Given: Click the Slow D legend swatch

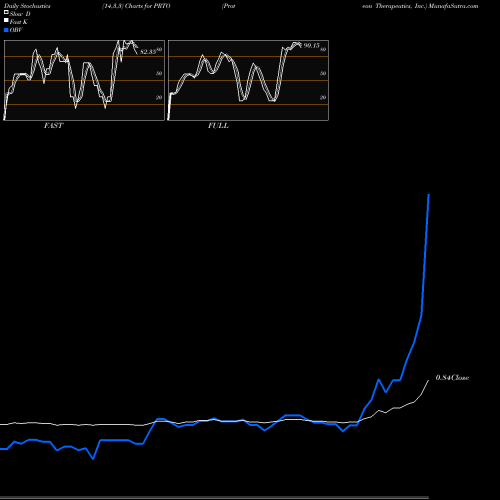Looking at the screenshot, I should pos(6,12).
